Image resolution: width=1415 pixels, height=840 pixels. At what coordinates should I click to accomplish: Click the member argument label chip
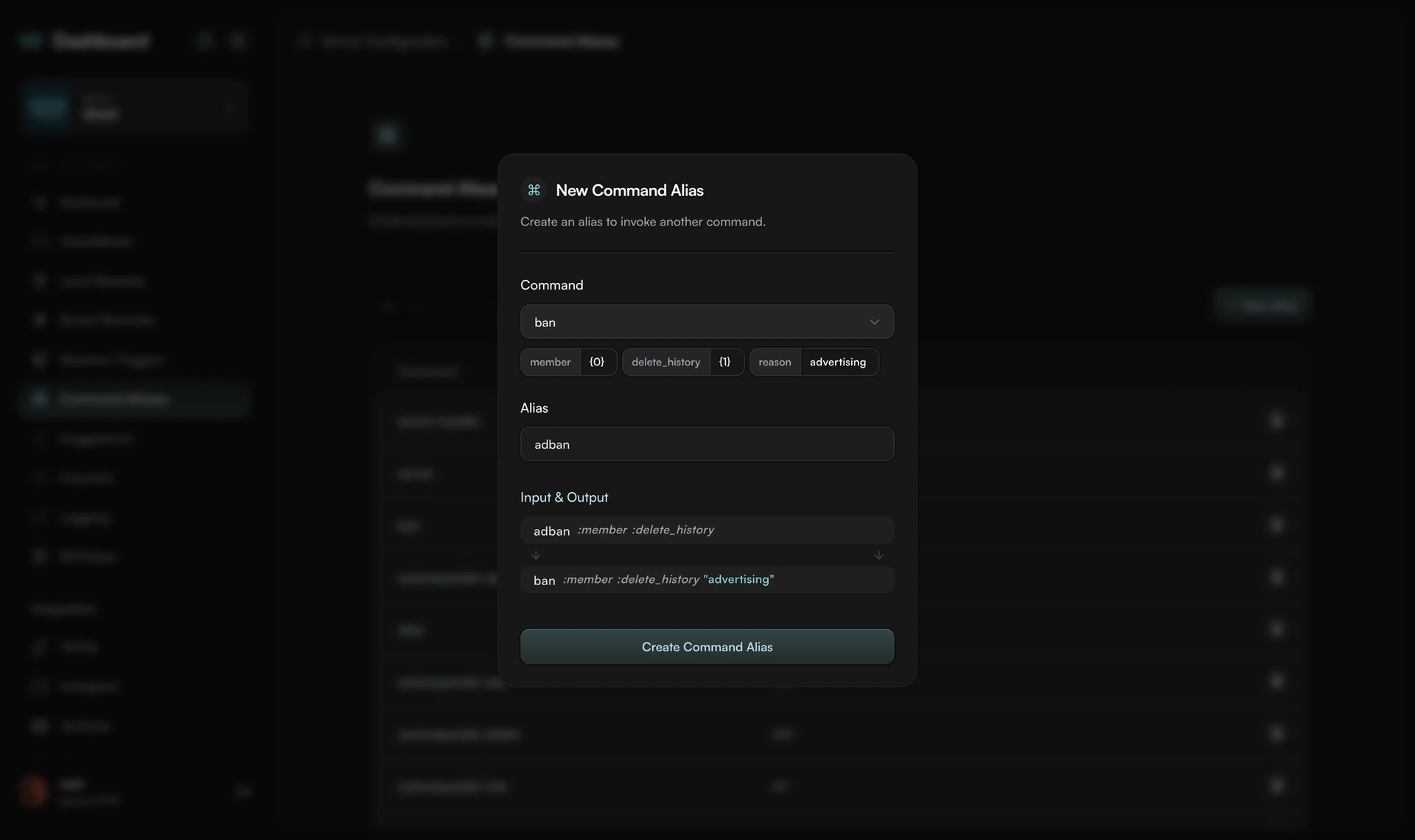551,362
